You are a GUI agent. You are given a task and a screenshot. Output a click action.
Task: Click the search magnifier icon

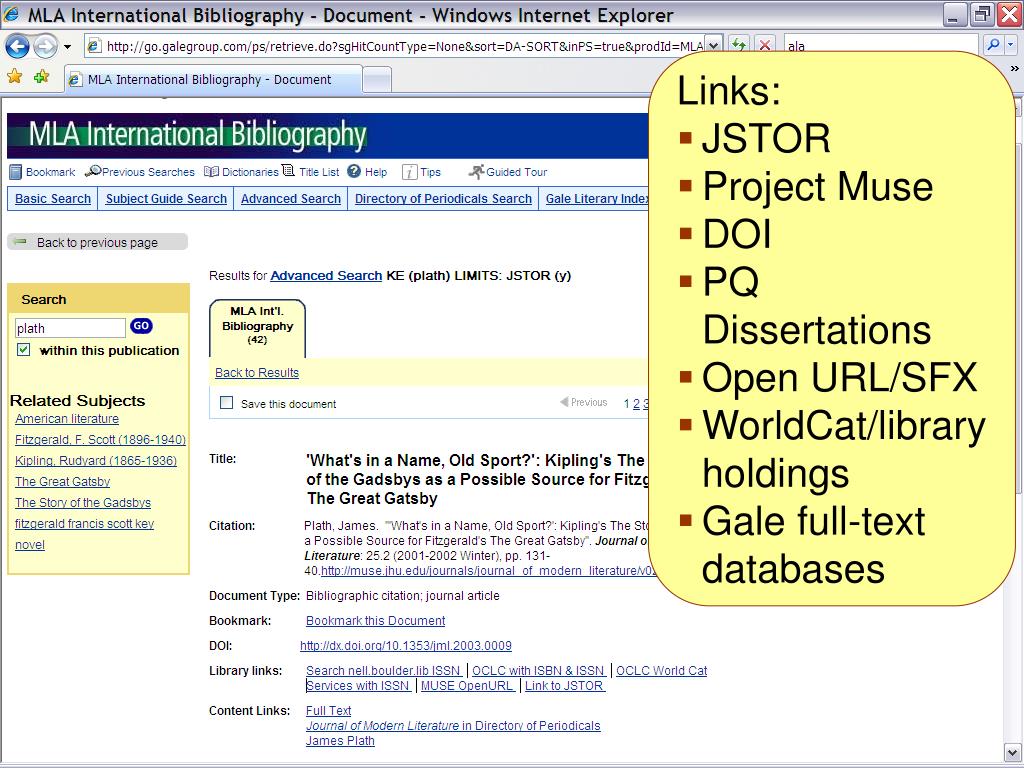tap(993, 45)
